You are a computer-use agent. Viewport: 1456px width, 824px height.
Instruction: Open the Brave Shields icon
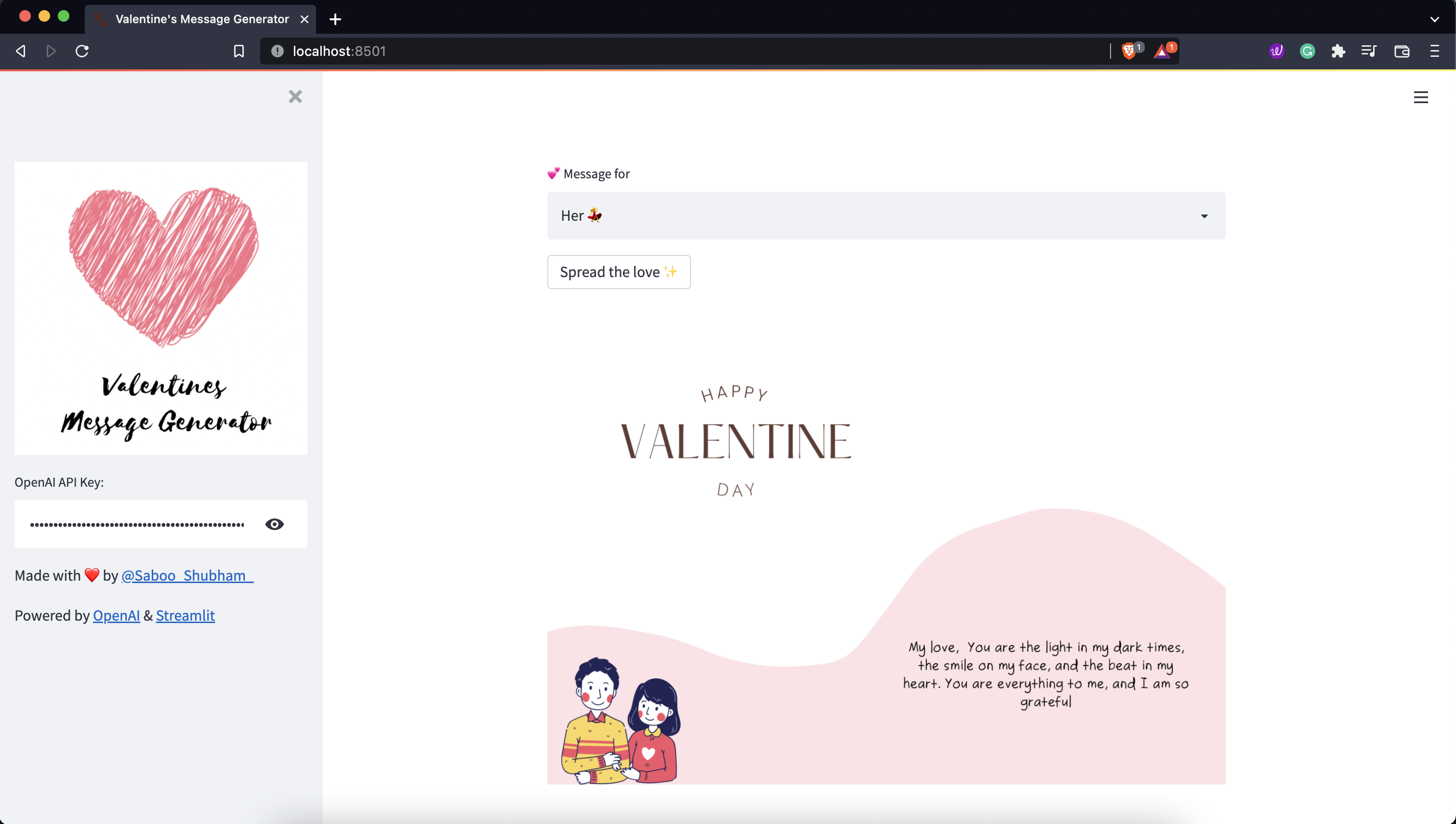(x=1129, y=51)
